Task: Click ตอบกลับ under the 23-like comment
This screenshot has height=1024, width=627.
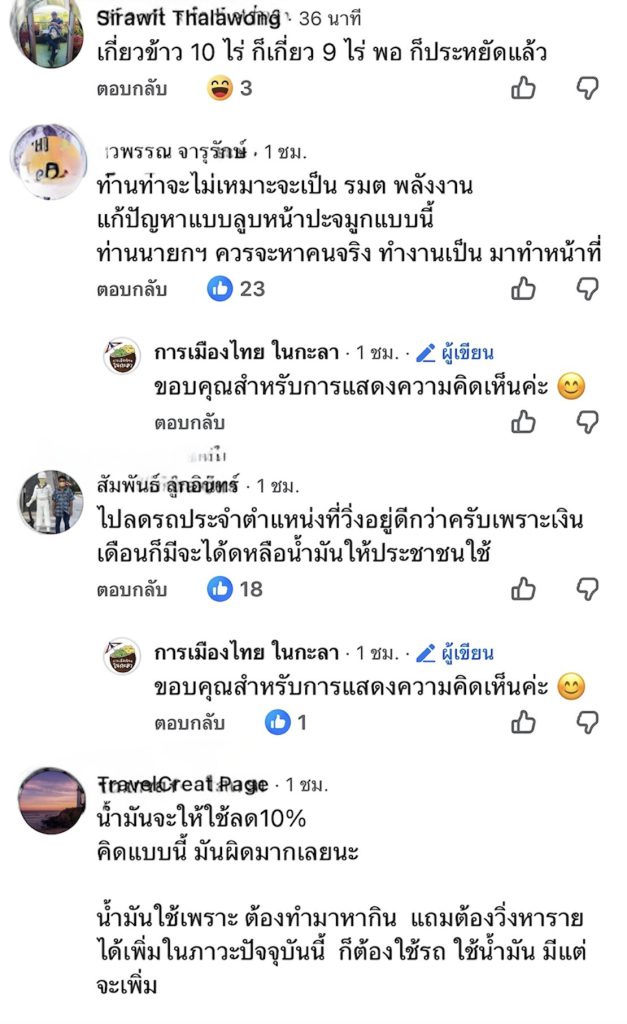Action: pyautogui.click(x=131, y=289)
